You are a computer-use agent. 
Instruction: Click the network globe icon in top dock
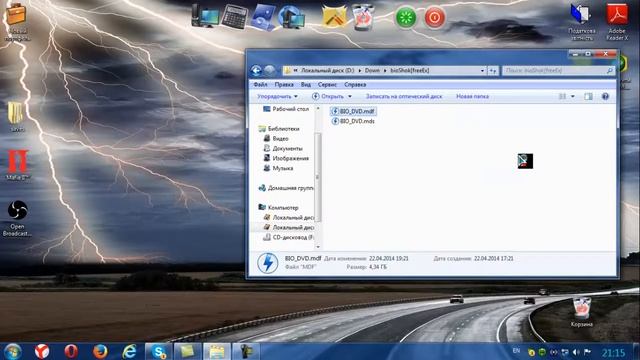pyautogui.click(x=291, y=17)
